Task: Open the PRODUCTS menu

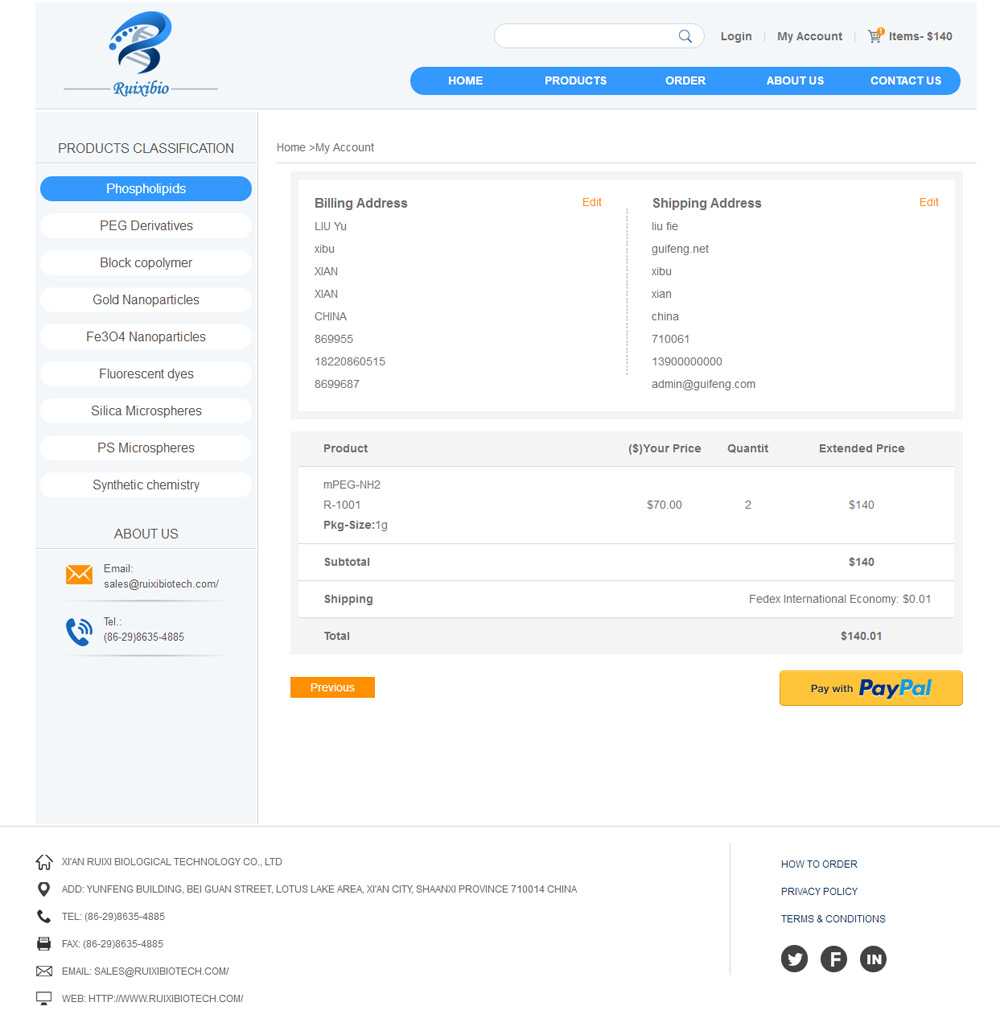Action: (x=575, y=81)
